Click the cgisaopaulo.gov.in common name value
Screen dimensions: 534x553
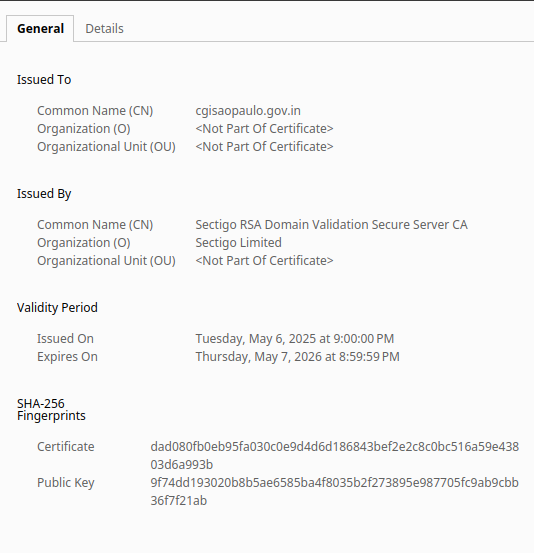pyautogui.click(x=248, y=111)
